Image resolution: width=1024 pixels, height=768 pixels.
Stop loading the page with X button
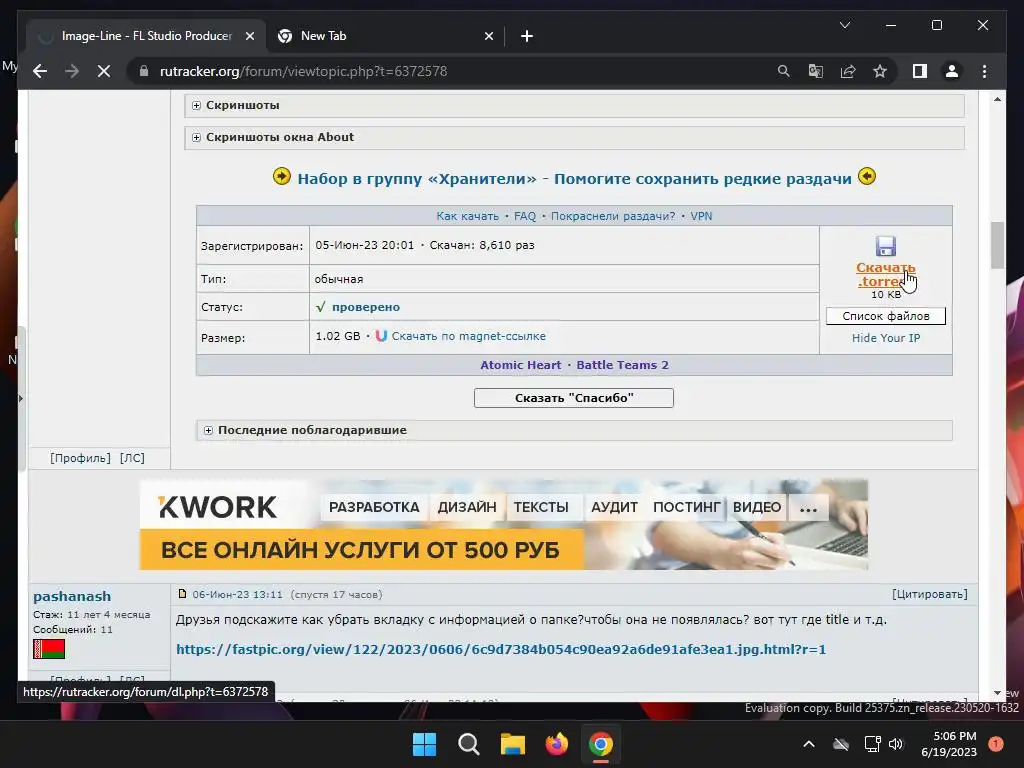point(104,71)
